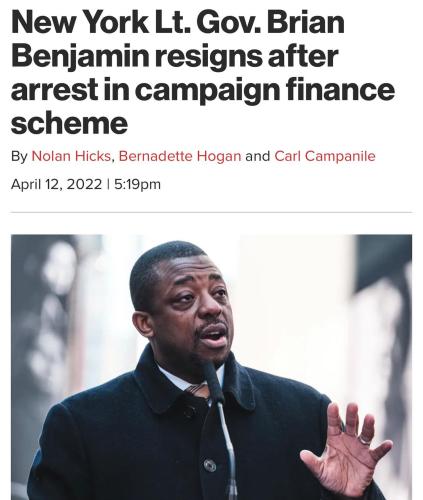Click the coat button in the photo

[x=210, y=465]
